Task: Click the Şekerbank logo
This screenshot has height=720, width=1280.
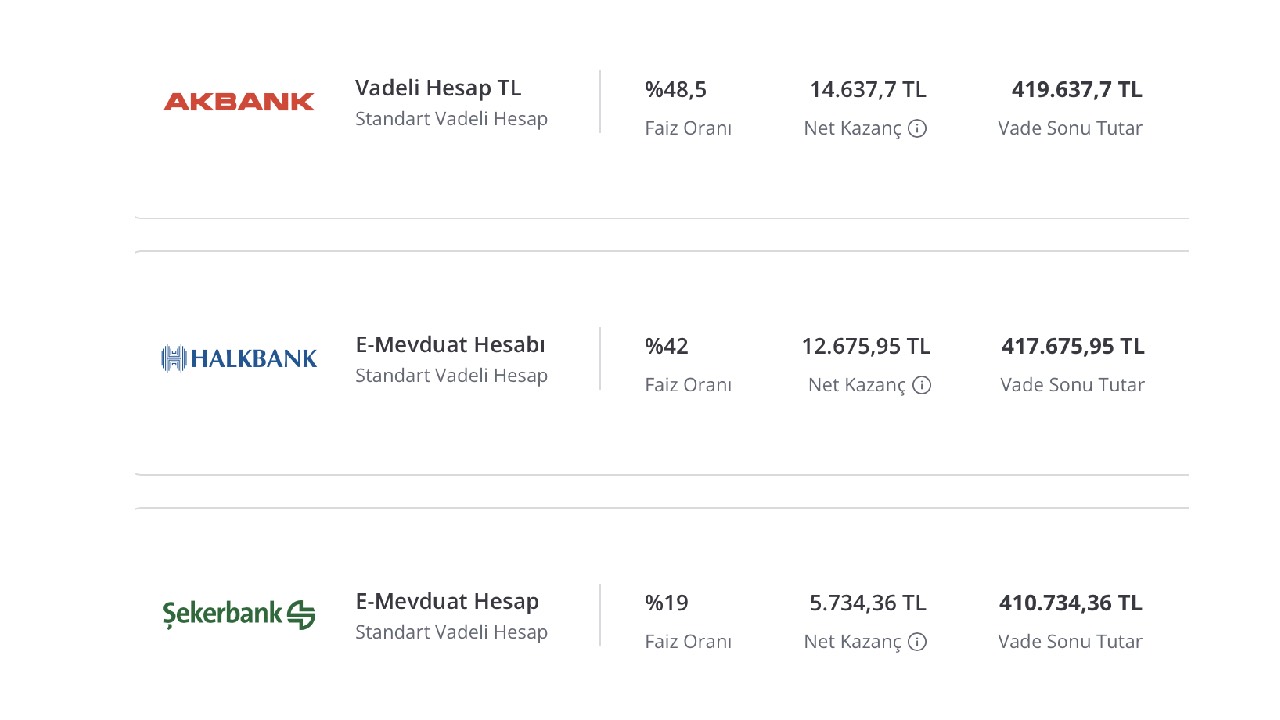Action: coord(239,614)
